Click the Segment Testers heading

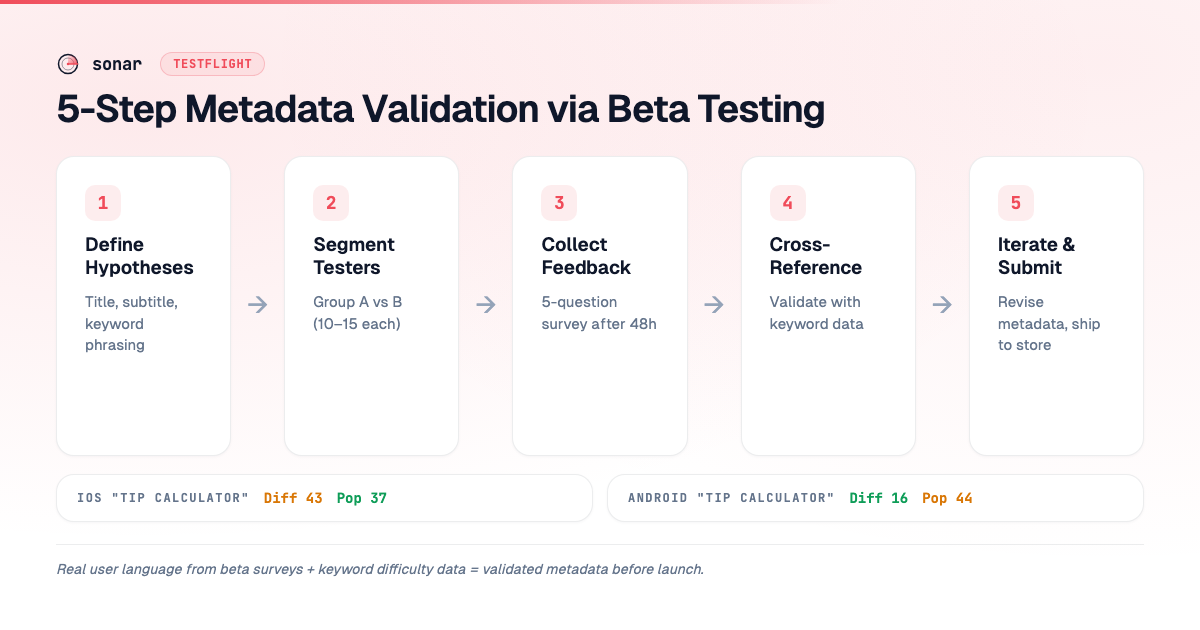[354, 256]
